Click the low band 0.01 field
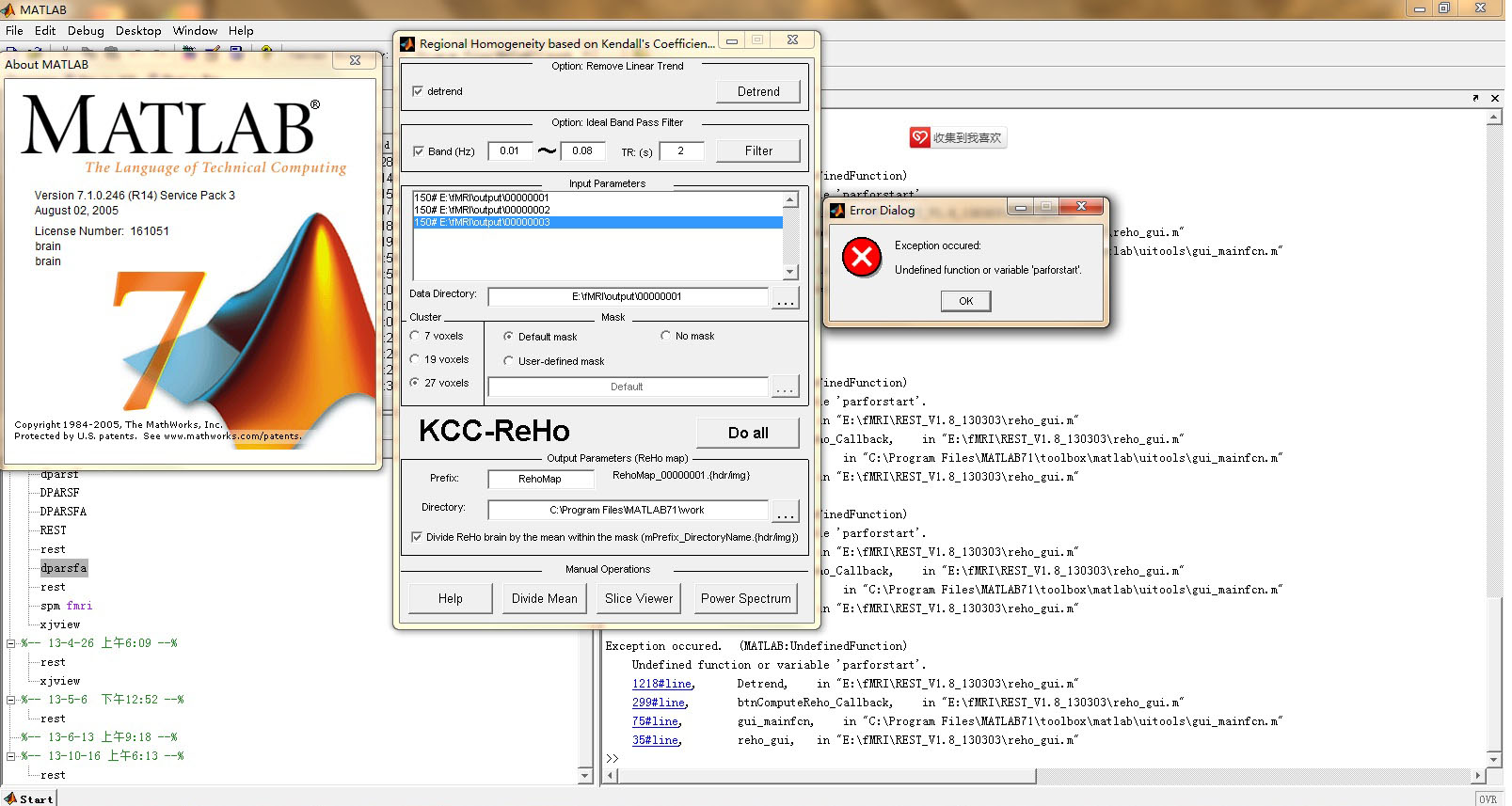This screenshot has height=806, width=1512. [510, 150]
